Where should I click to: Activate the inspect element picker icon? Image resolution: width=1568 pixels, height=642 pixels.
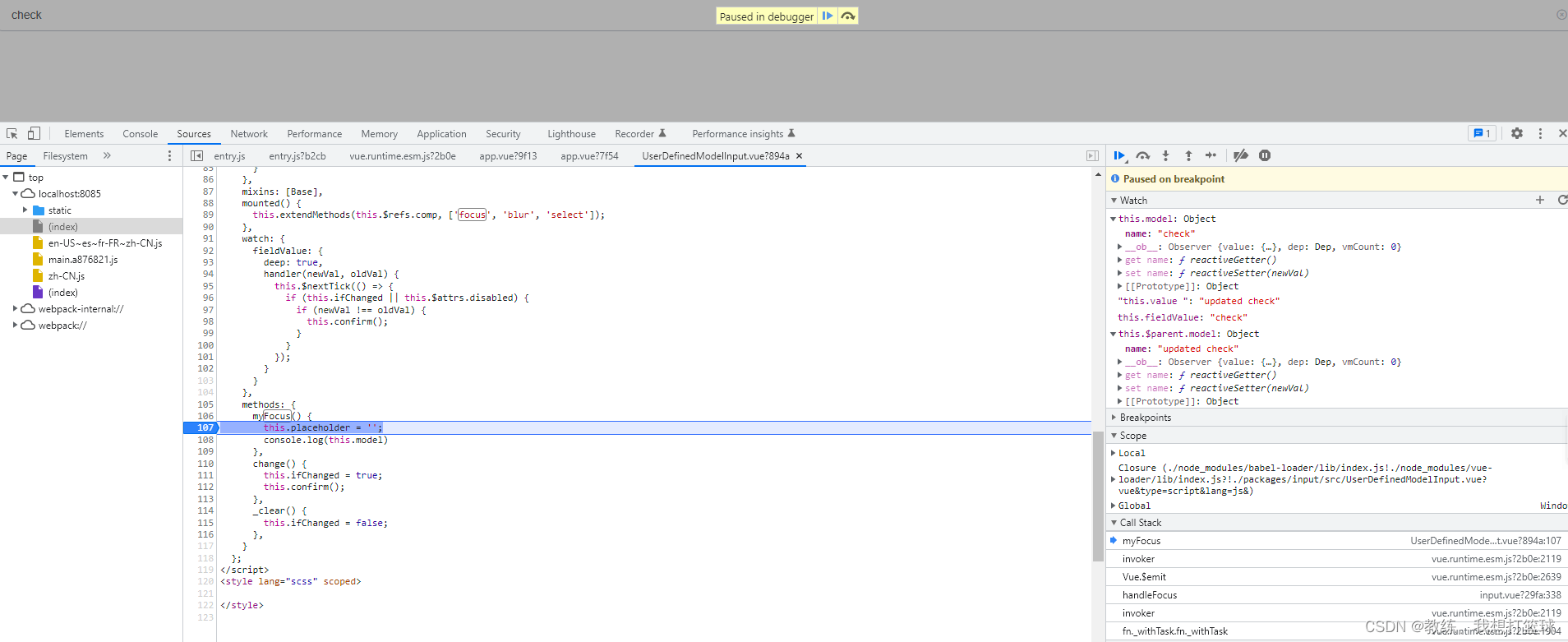point(12,133)
